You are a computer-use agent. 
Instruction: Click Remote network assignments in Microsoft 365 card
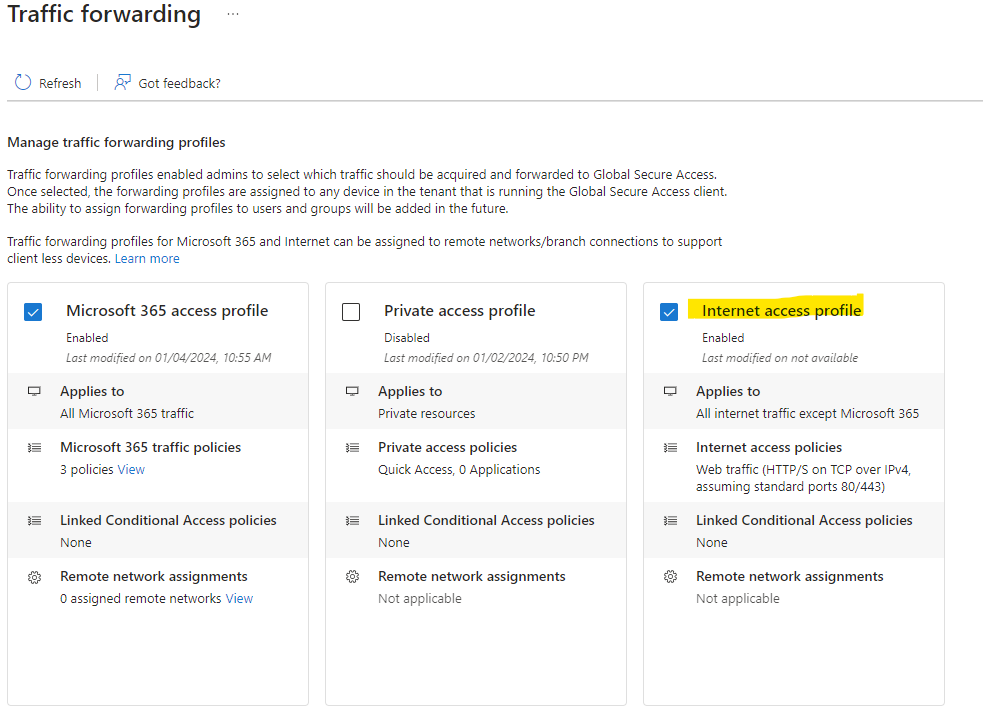(x=154, y=577)
